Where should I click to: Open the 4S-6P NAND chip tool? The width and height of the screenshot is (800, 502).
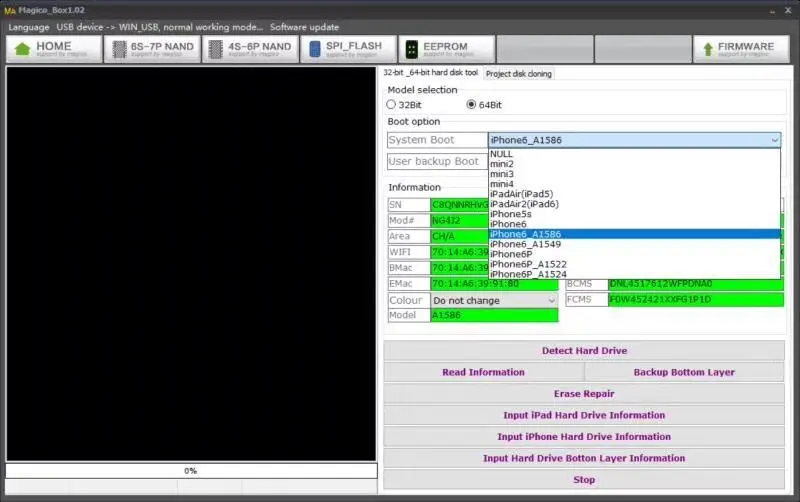[250, 49]
